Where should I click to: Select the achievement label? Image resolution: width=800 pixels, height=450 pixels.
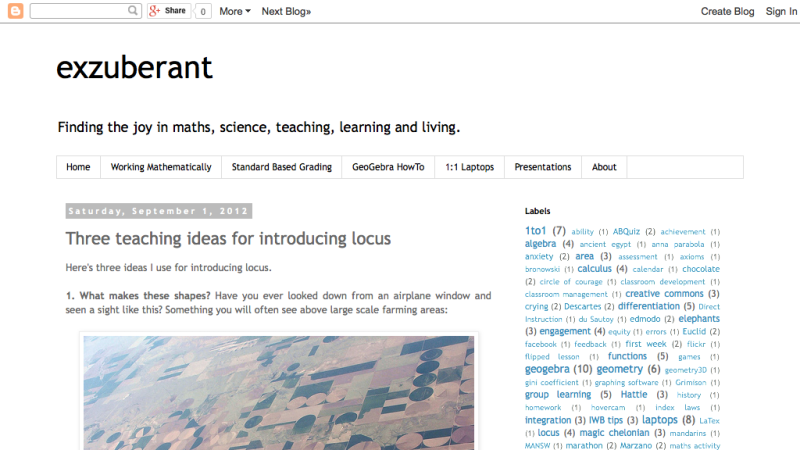tap(683, 232)
